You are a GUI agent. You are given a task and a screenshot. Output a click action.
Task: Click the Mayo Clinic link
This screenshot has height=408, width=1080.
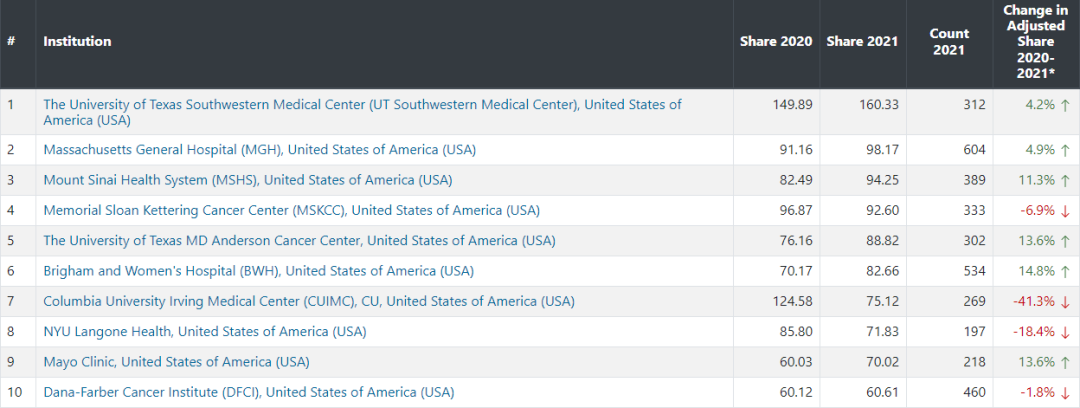(176, 361)
